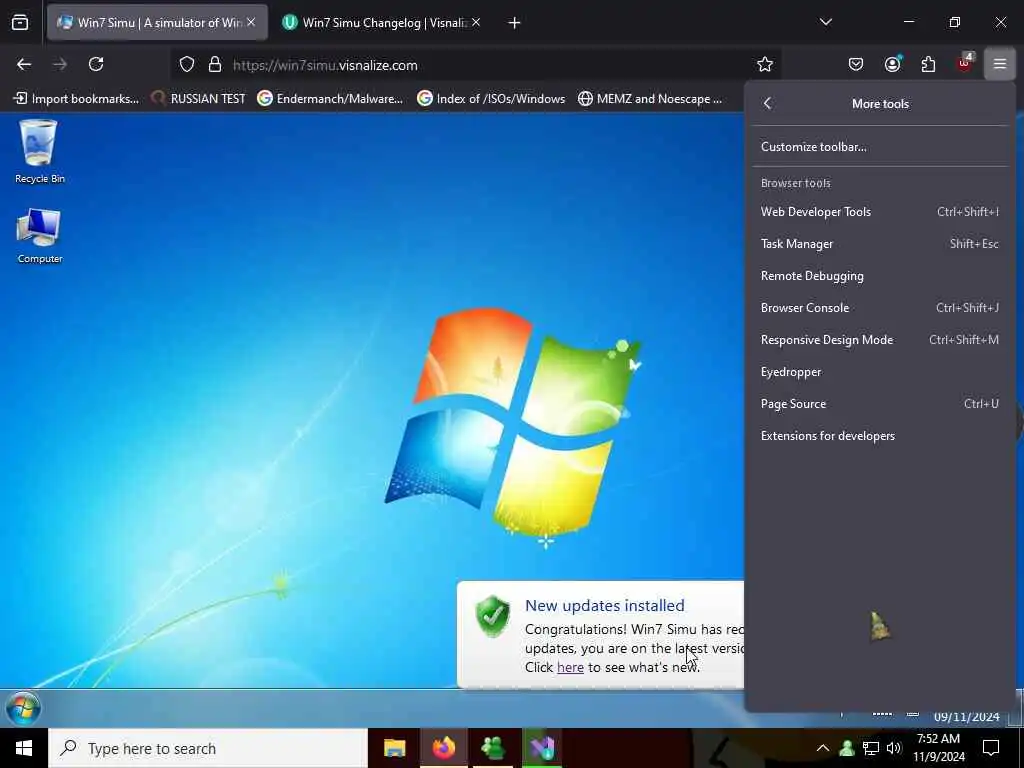Open the notification center icon
1024x768 pixels.
(991, 748)
